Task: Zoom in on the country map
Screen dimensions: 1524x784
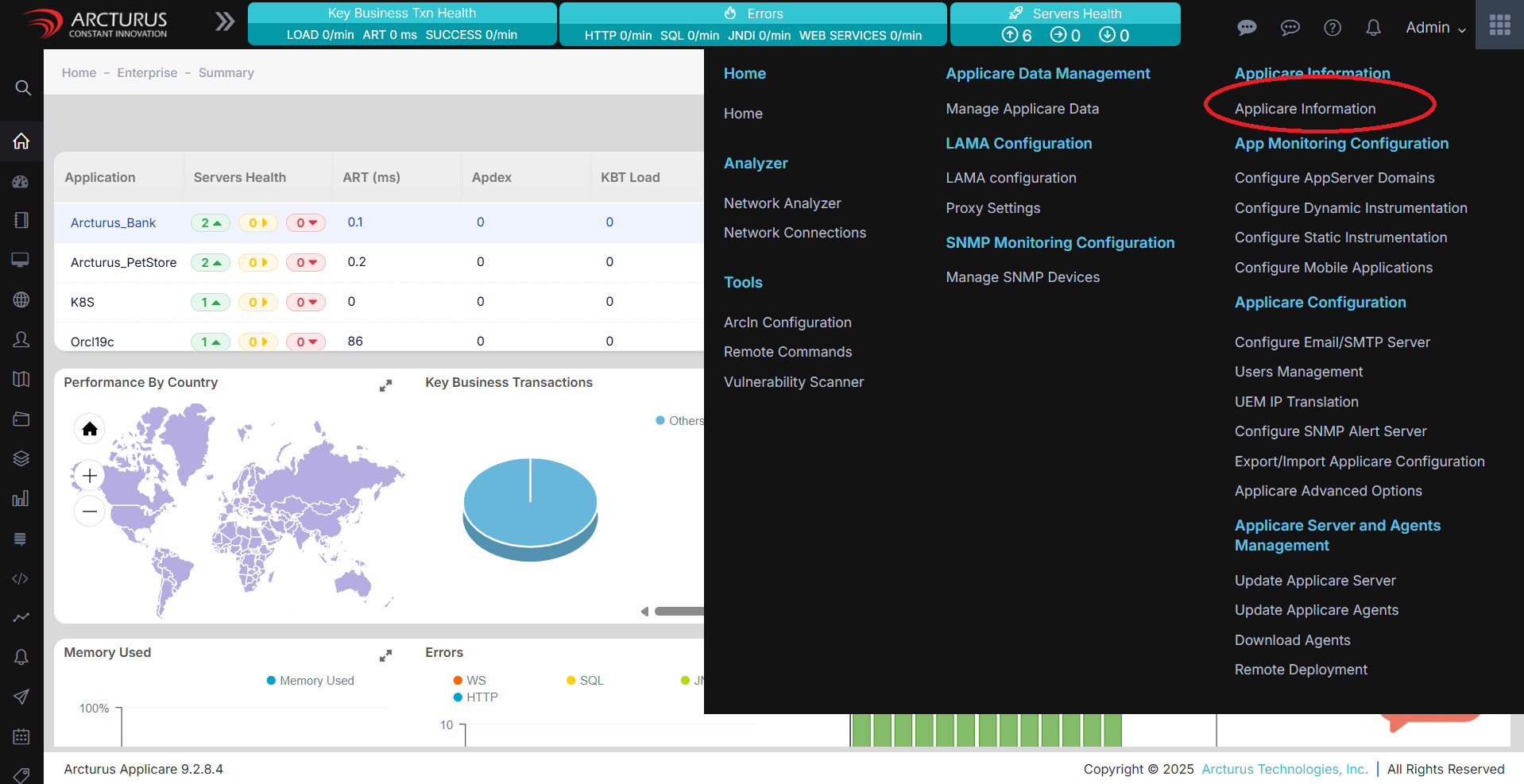Action: [x=90, y=476]
